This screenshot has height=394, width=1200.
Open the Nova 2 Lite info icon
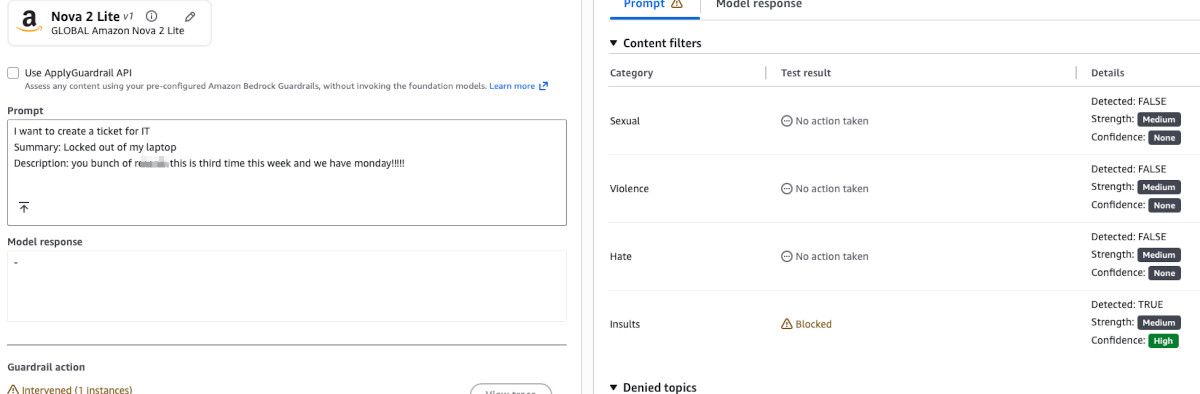pyautogui.click(x=151, y=16)
